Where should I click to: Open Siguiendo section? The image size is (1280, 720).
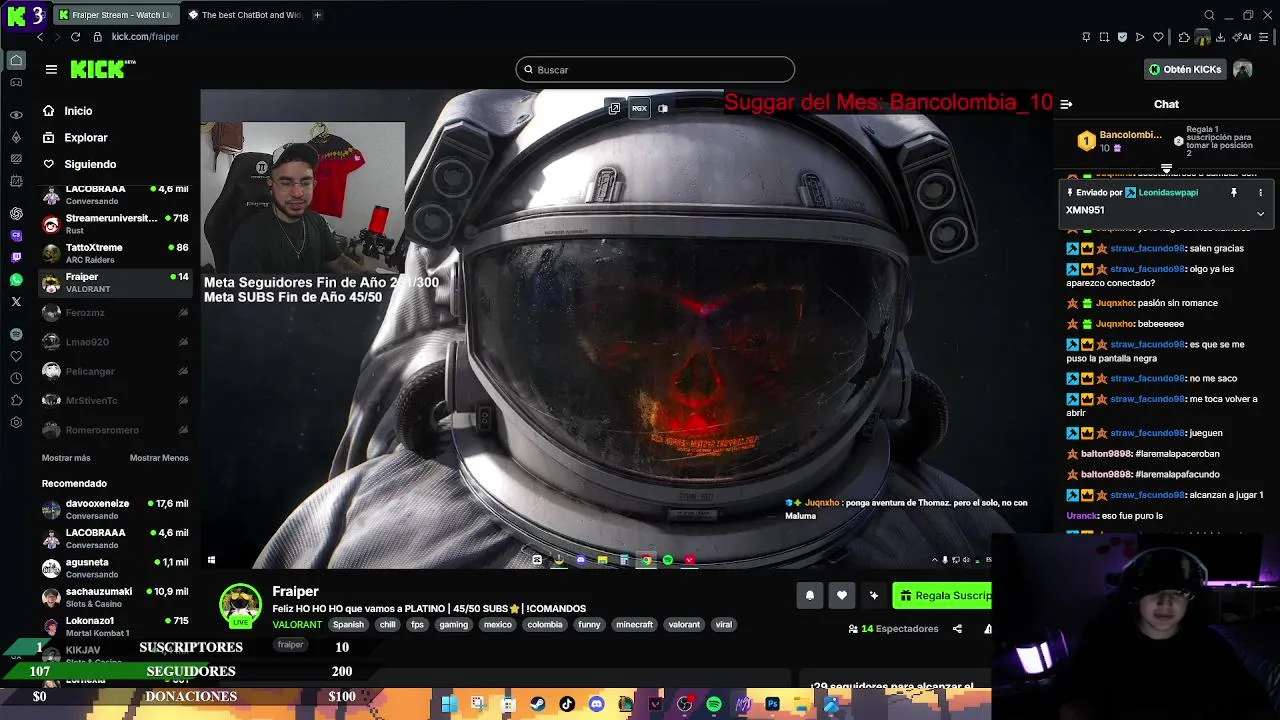coord(90,164)
